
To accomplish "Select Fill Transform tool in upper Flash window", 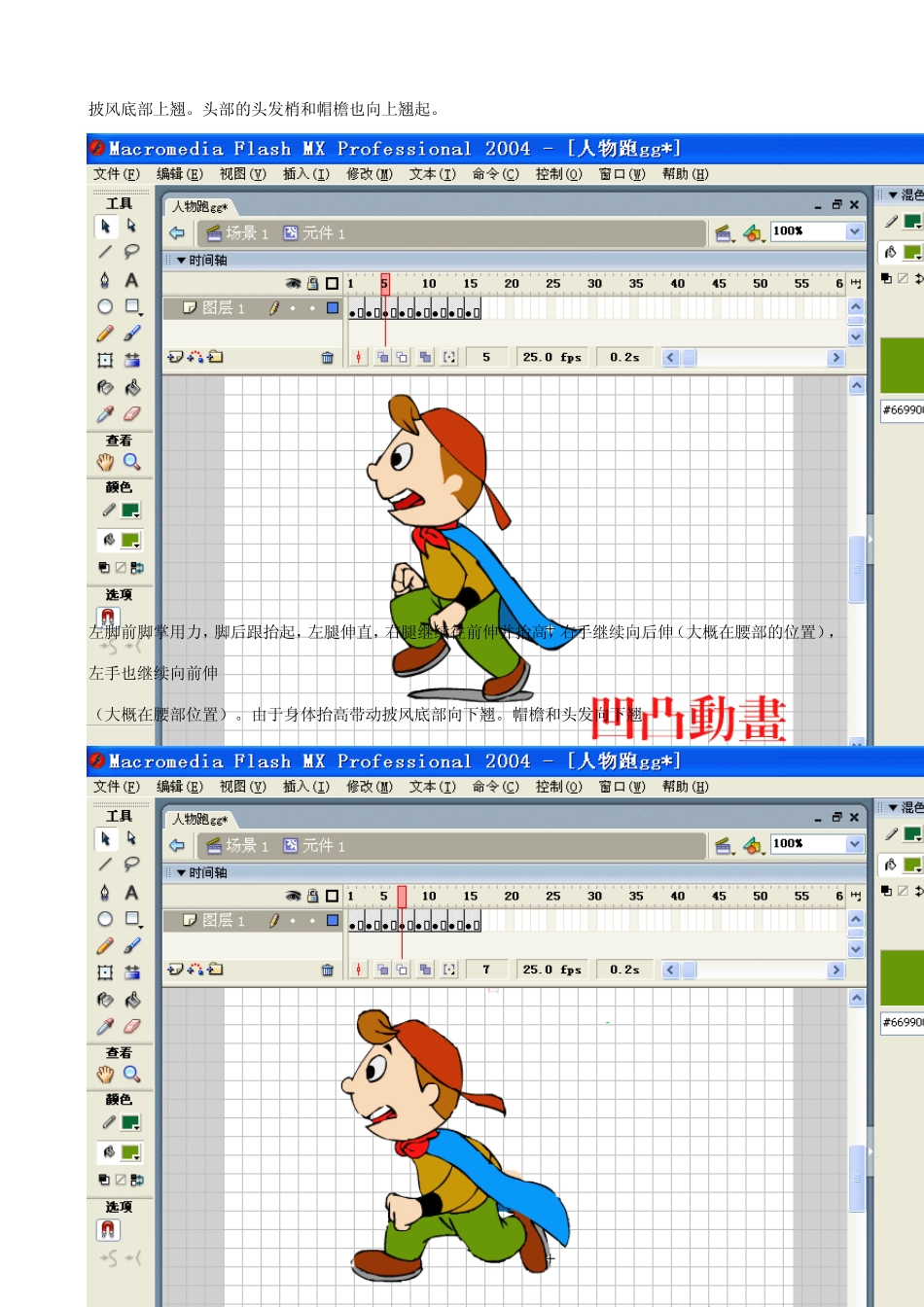I will click(131, 360).
